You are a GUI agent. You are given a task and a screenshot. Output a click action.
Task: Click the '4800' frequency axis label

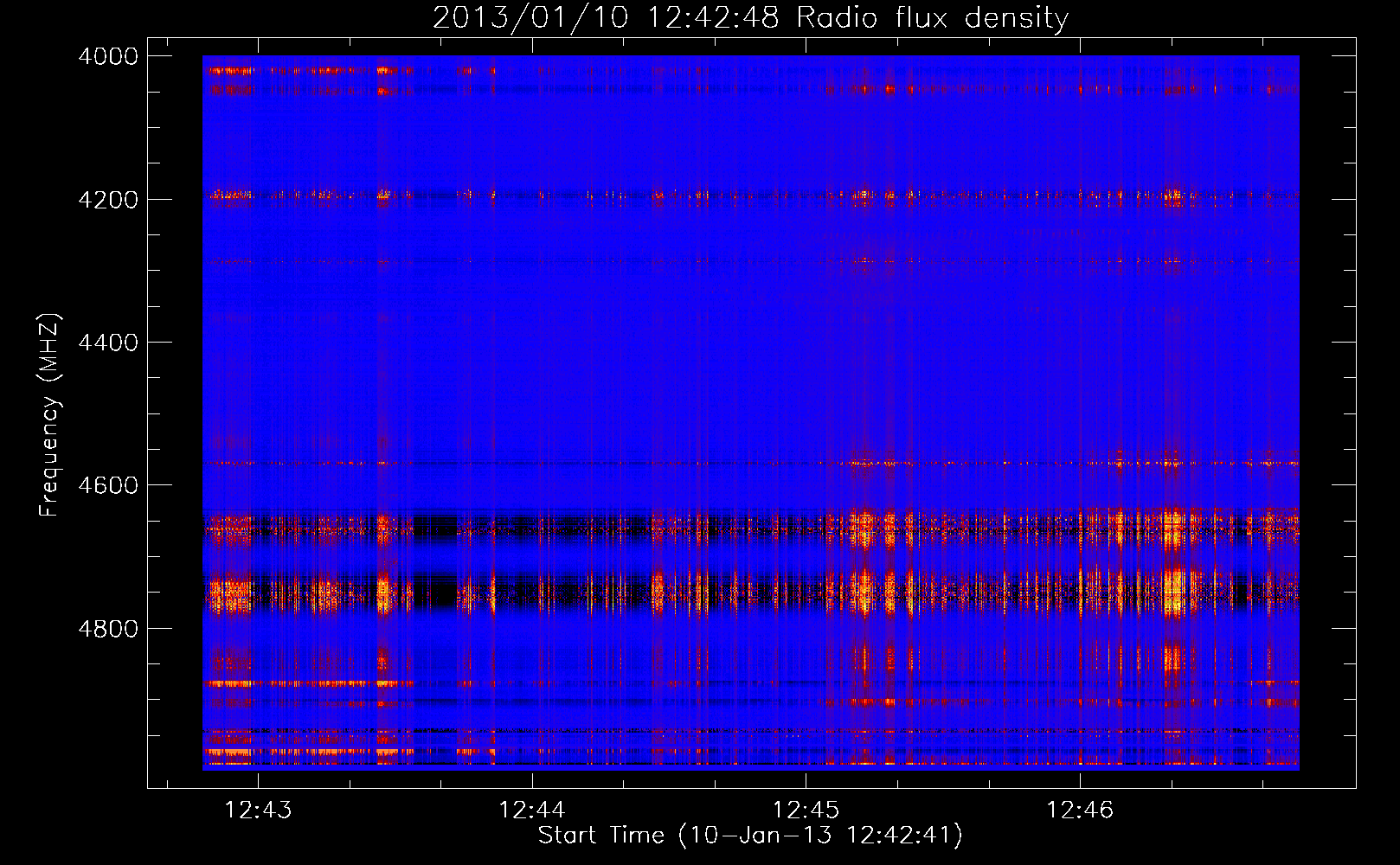coord(108,629)
